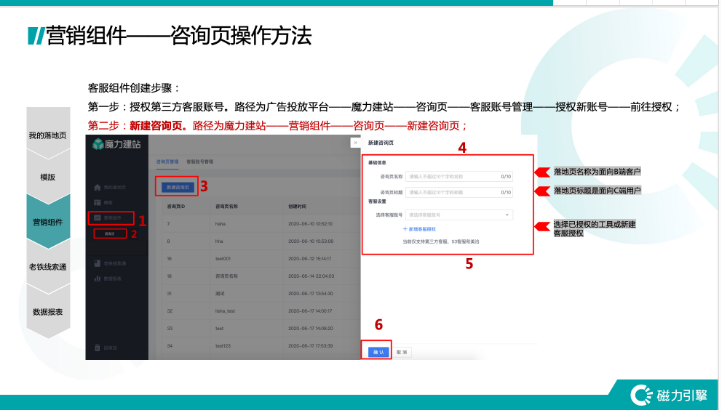Viewport: 721px width, 410px height.
Task: Click the 咨询页名称 input field in dialog
Action: (x=458, y=177)
